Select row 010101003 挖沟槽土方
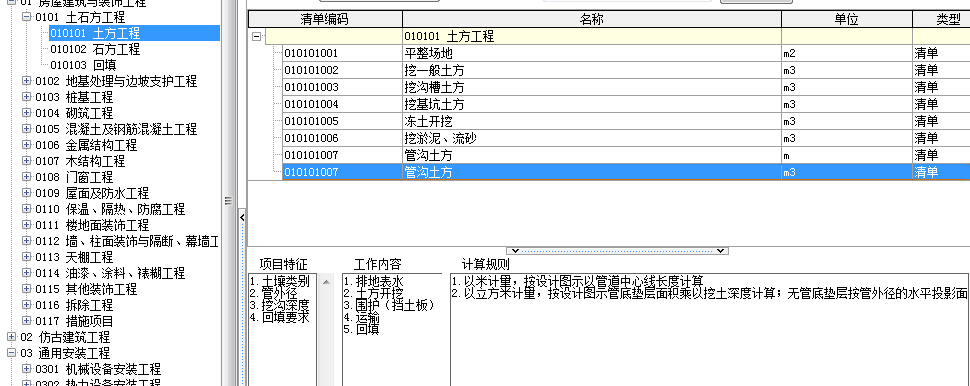The height and width of the screenshot is (386, 970). [626, 87]
